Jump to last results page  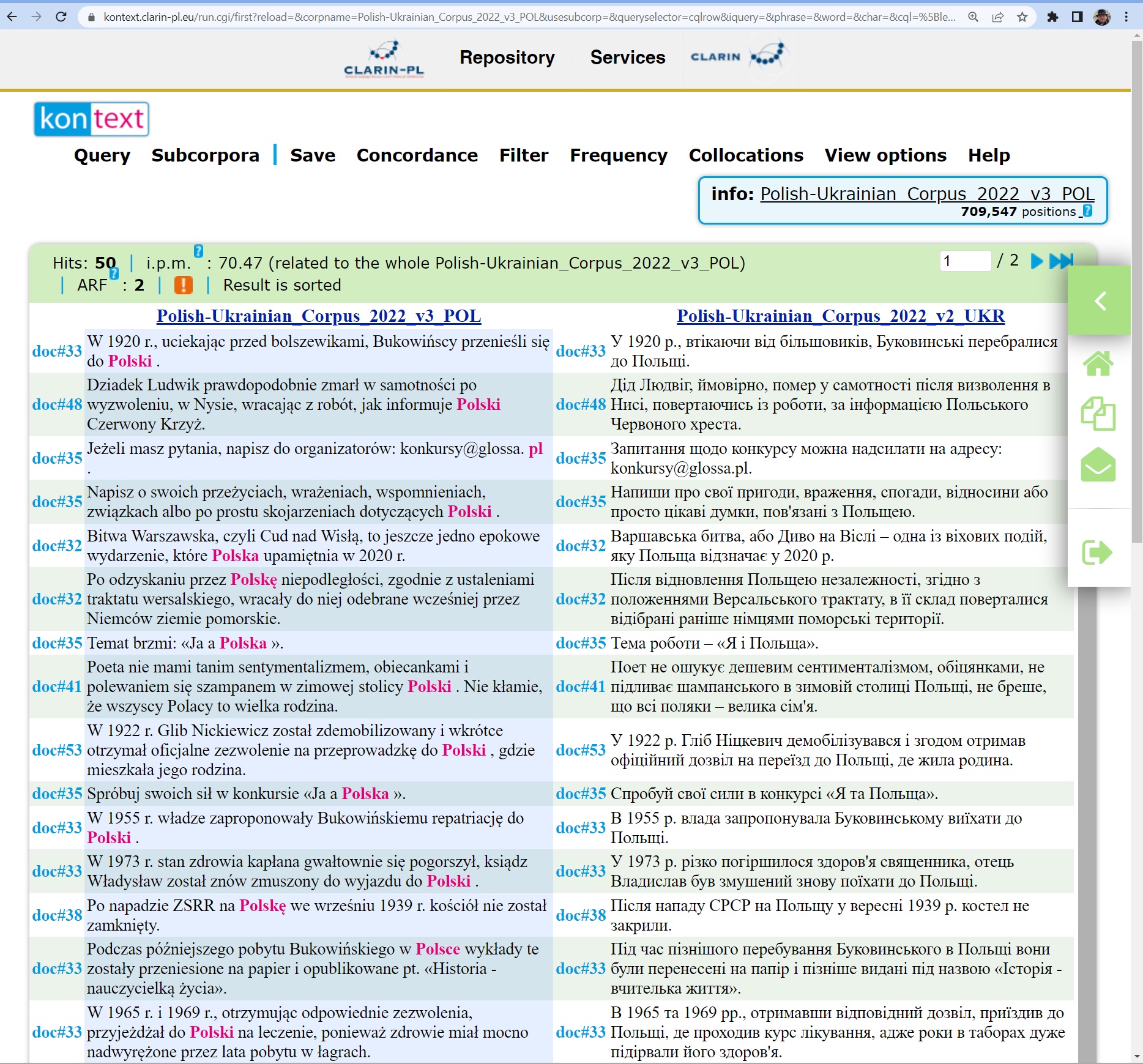tap(1062, 262)
